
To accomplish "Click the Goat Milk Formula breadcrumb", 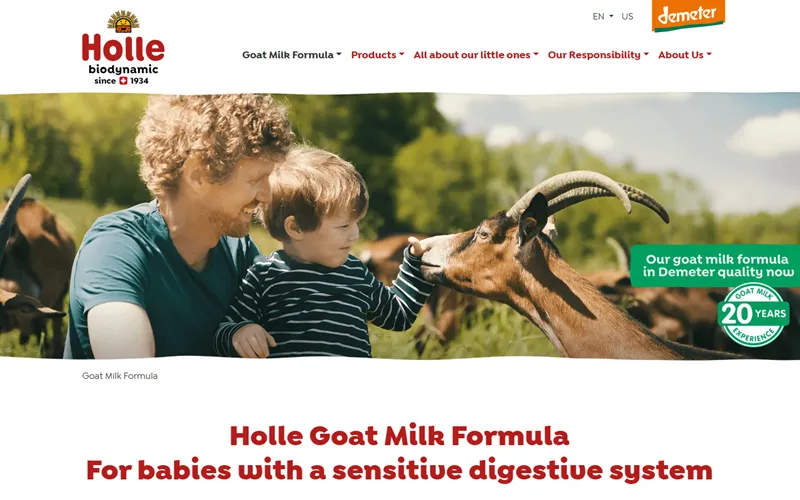I will coord(120,376).
